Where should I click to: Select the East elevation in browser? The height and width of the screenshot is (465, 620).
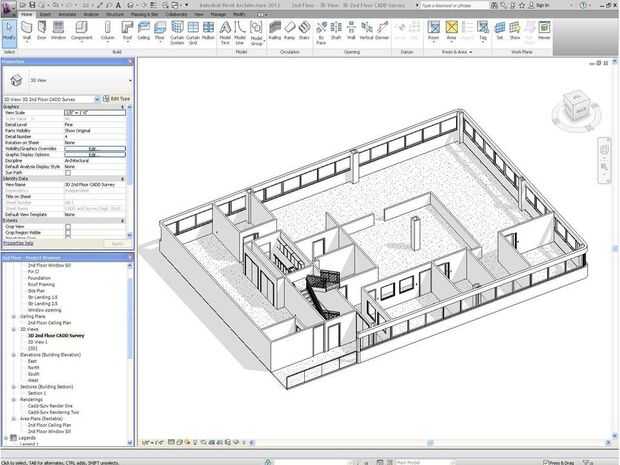point(32,361)
